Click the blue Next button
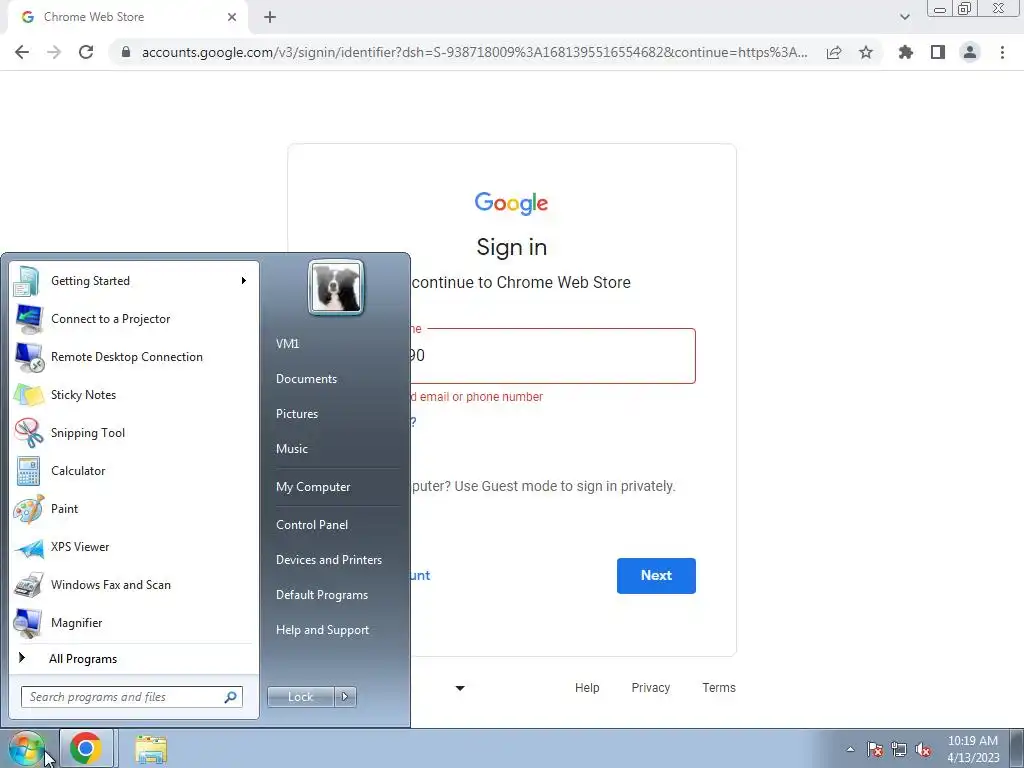The image size is (1024, 768). tap(656, 576)
